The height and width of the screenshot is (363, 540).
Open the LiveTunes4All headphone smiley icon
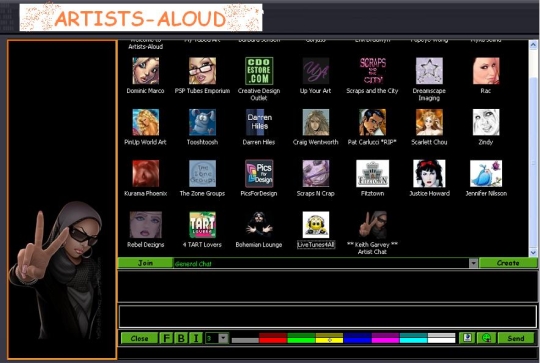click(316, 225)
